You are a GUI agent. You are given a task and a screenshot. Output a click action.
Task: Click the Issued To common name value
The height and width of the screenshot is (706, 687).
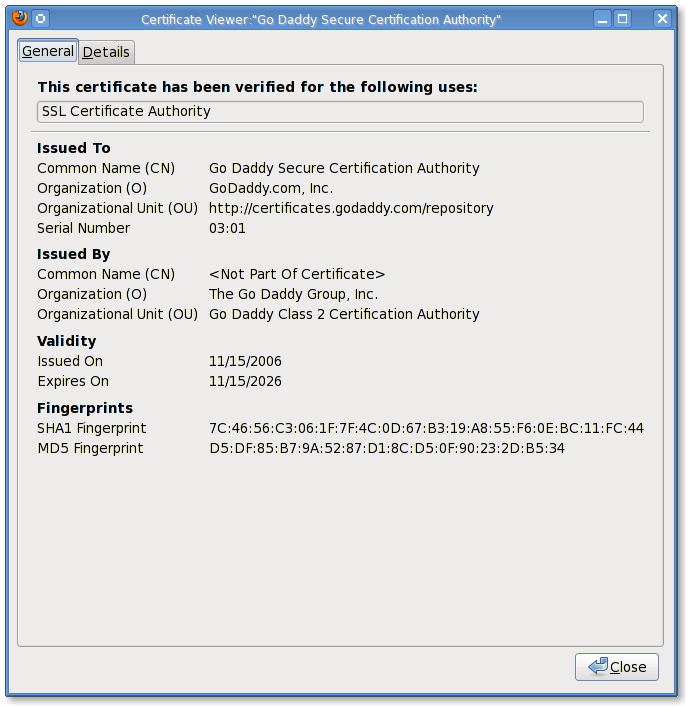344,168
